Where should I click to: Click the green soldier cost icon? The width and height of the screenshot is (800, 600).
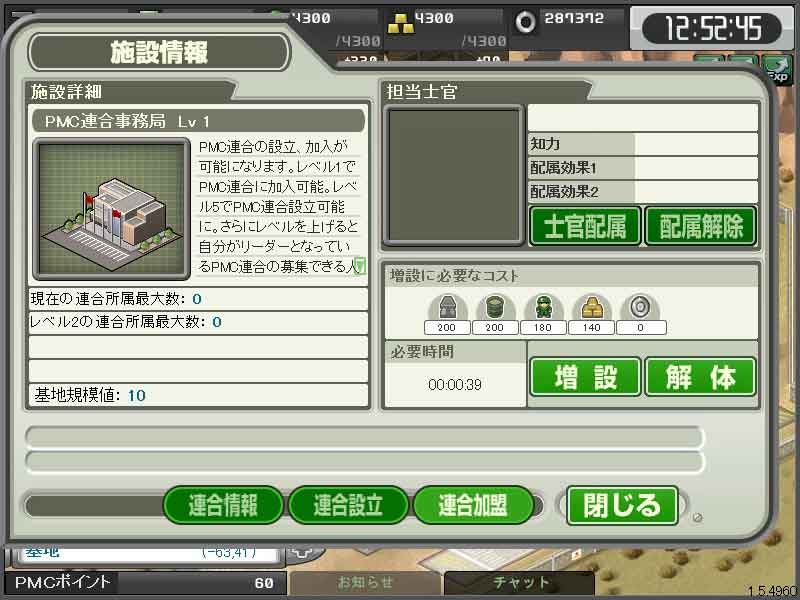click(543, 307)
